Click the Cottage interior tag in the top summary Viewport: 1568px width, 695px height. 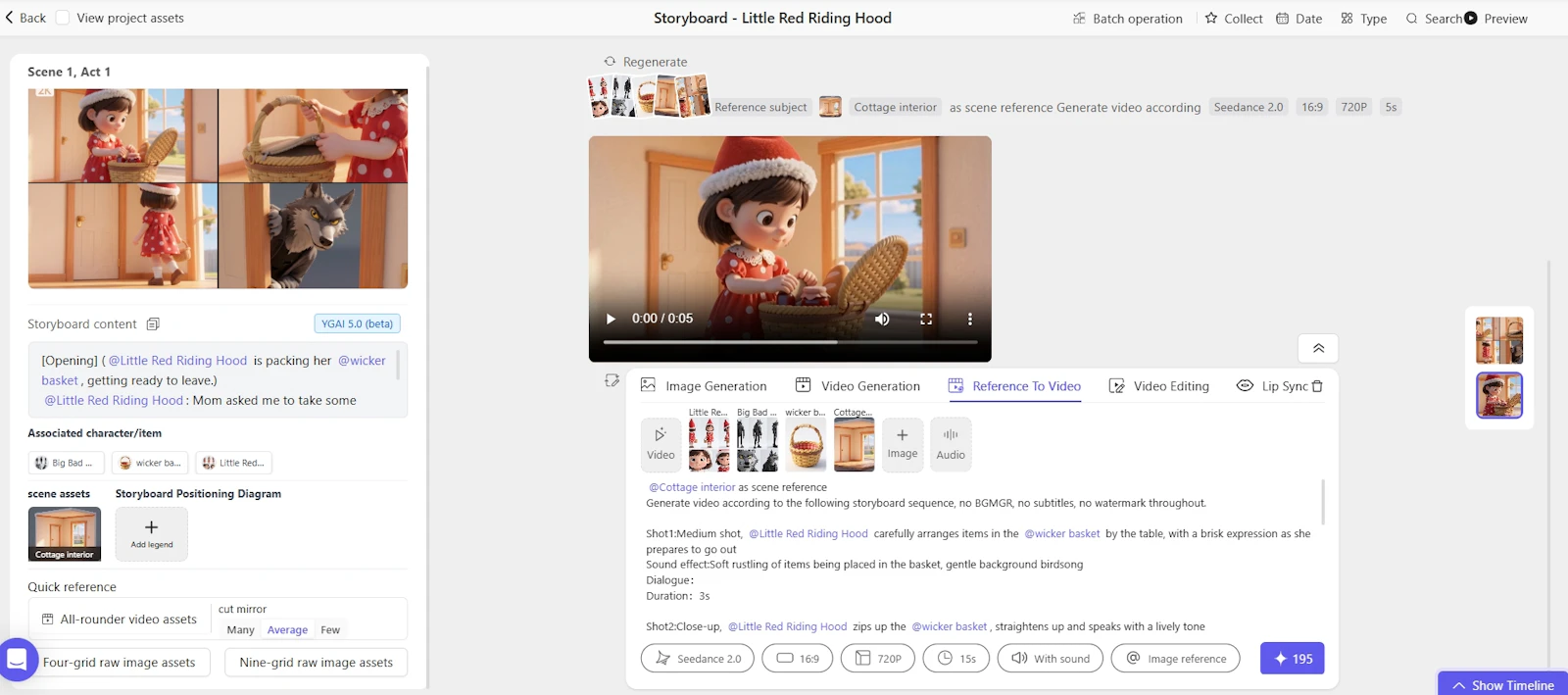pos(895,107)
